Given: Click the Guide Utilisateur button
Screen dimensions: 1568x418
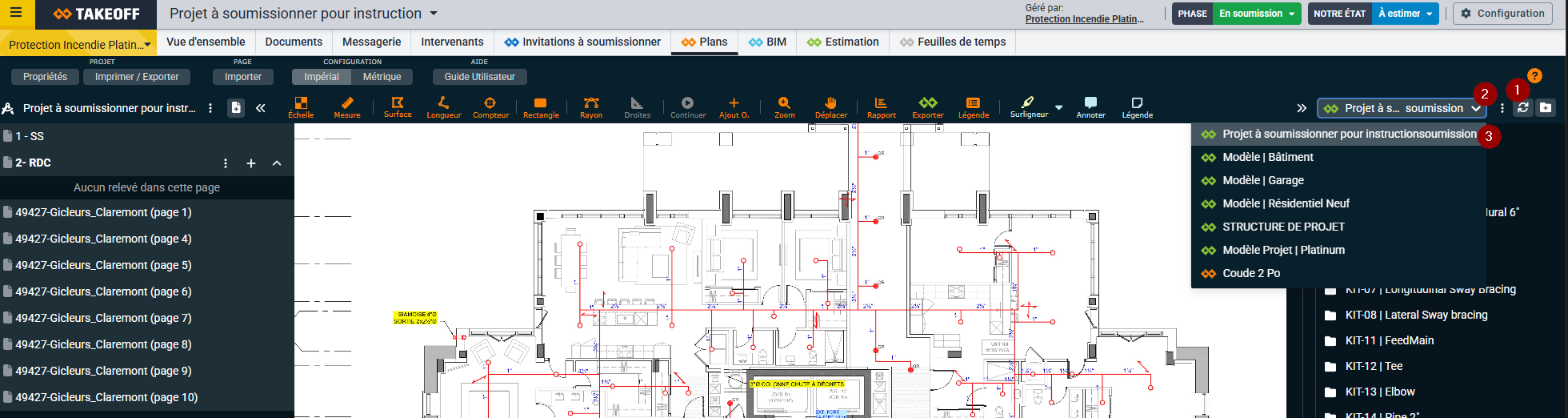Looking at the screenshot, I should [479, 77].
